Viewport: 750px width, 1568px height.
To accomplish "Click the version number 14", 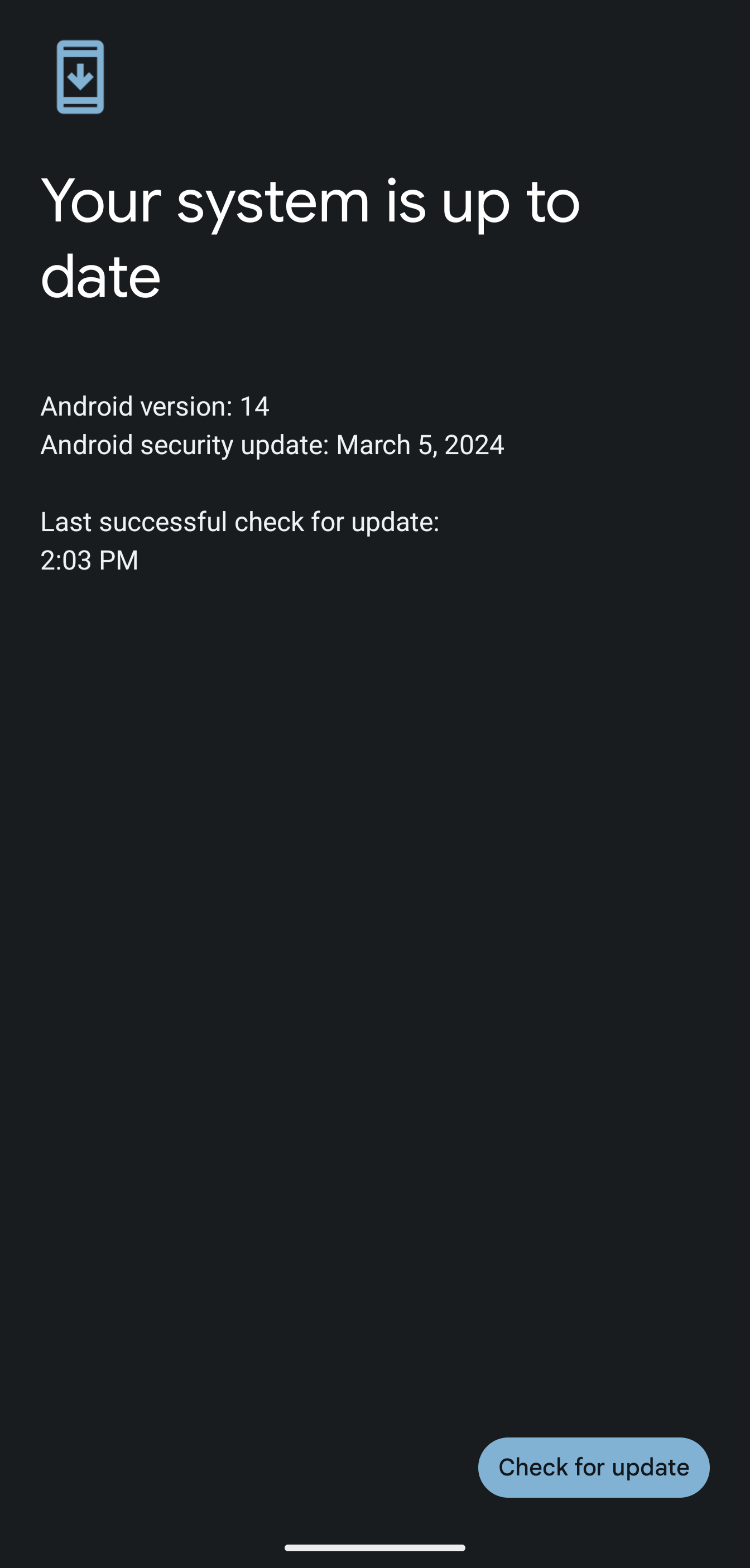I will click(x=254, y=406).
